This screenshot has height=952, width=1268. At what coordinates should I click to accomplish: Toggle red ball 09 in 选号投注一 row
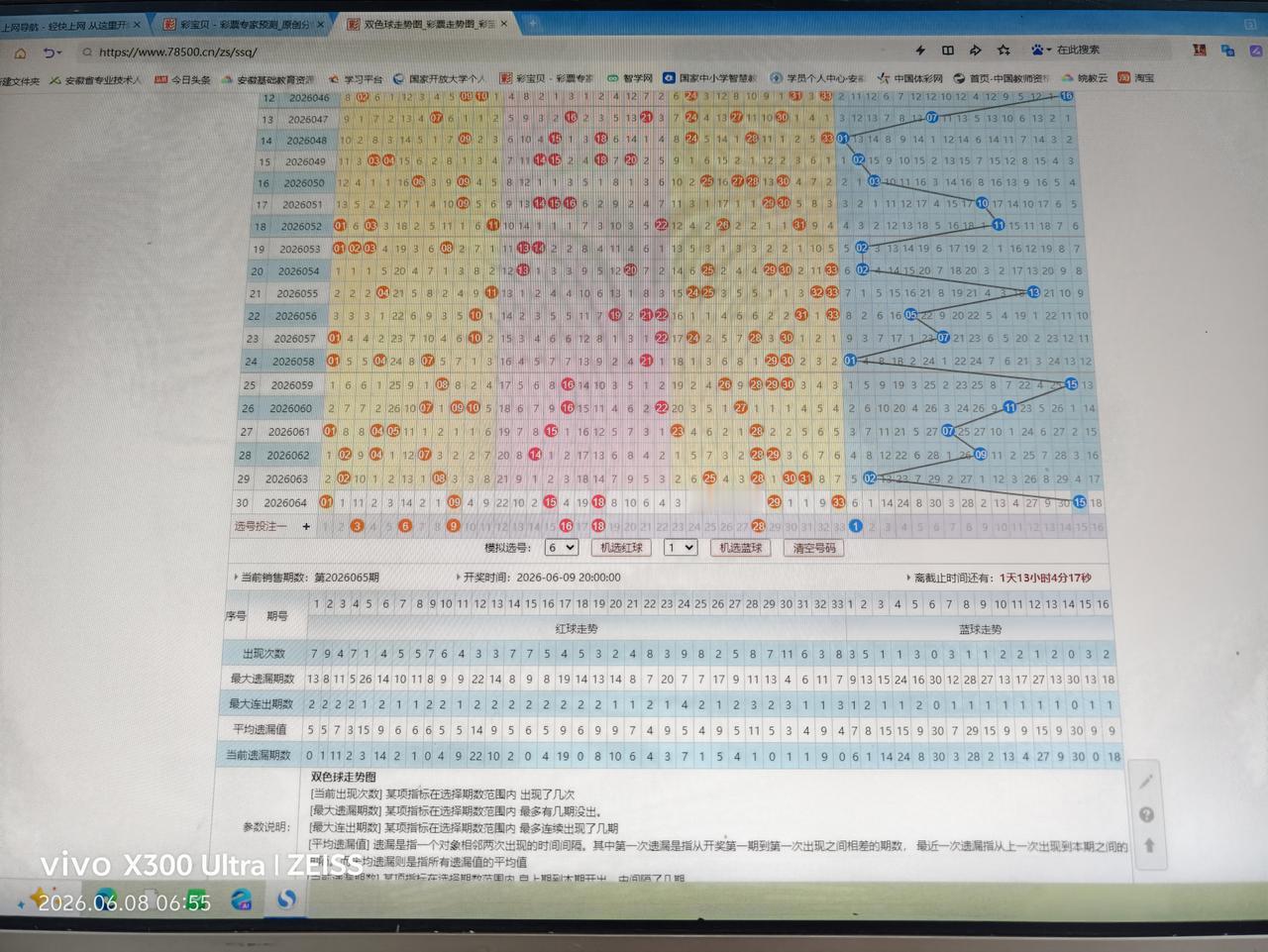coord(453,526)
